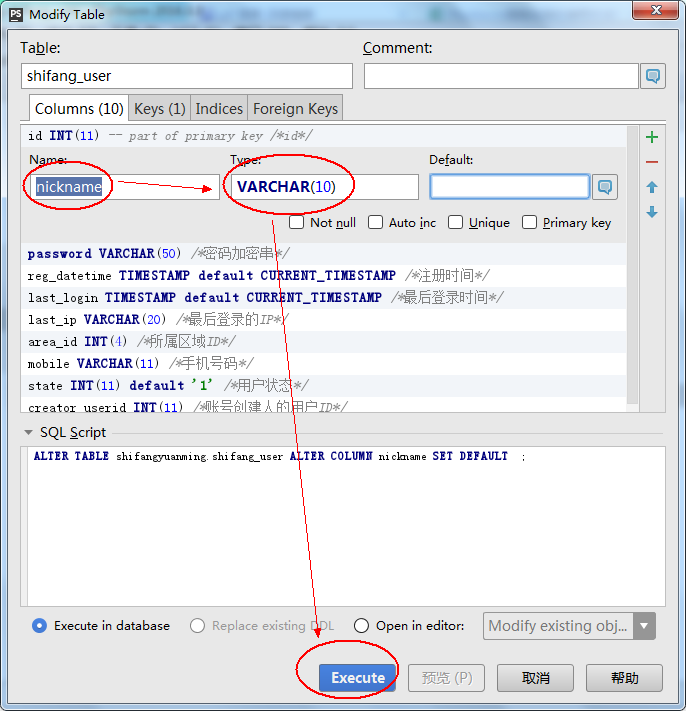Screen dimensions: 686x711
Task: Open the expand editor icon beside Default field
Action: click(605, 187)
